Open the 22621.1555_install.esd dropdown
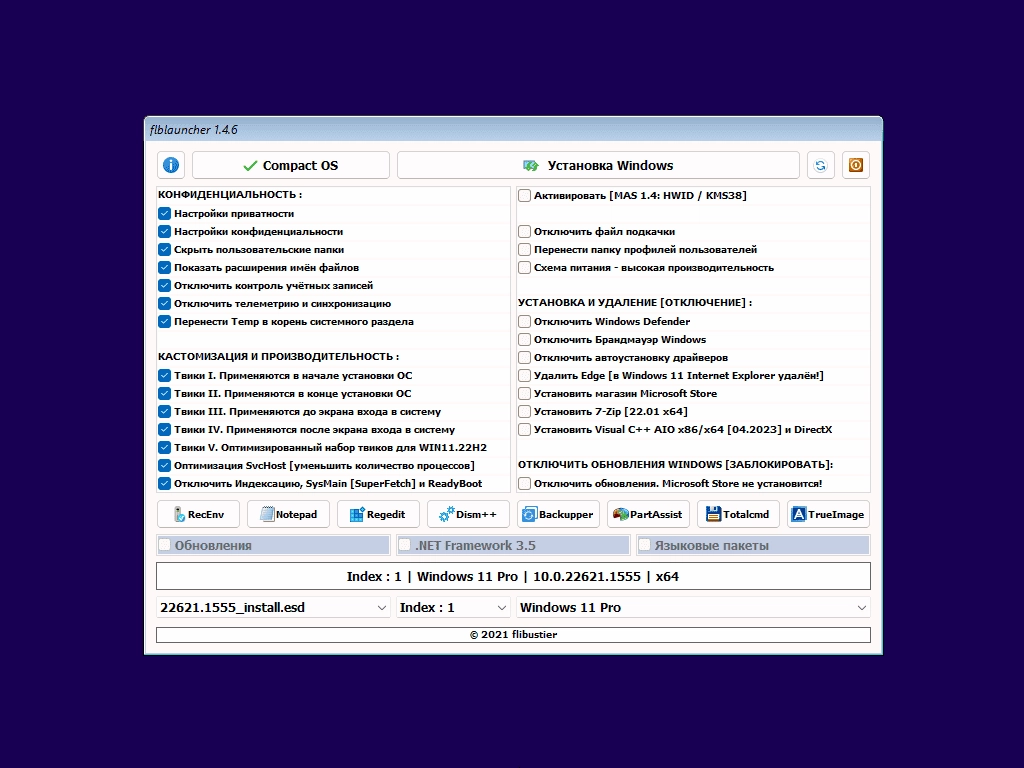This screenshot has width=1024, height=768. pyautogui.click(x=273, y=608)
